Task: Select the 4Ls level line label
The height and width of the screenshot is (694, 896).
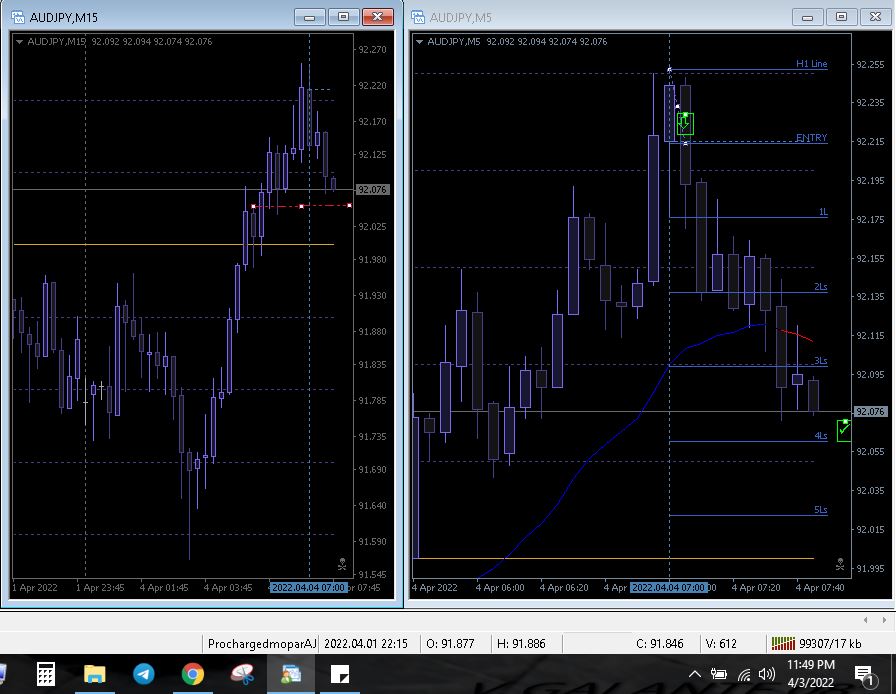Action: (x=821, y=436)
